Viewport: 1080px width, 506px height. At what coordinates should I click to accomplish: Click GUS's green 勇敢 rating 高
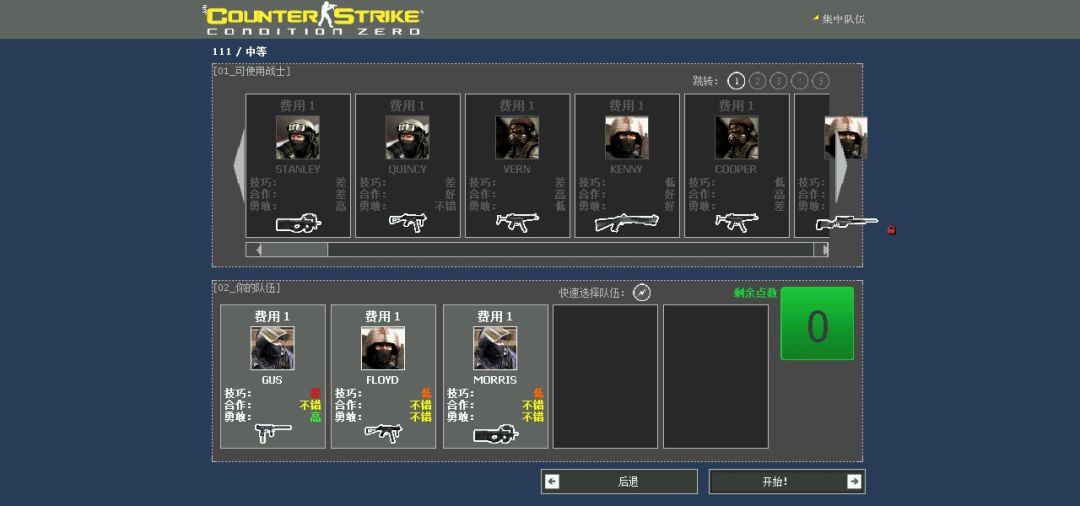315,417
